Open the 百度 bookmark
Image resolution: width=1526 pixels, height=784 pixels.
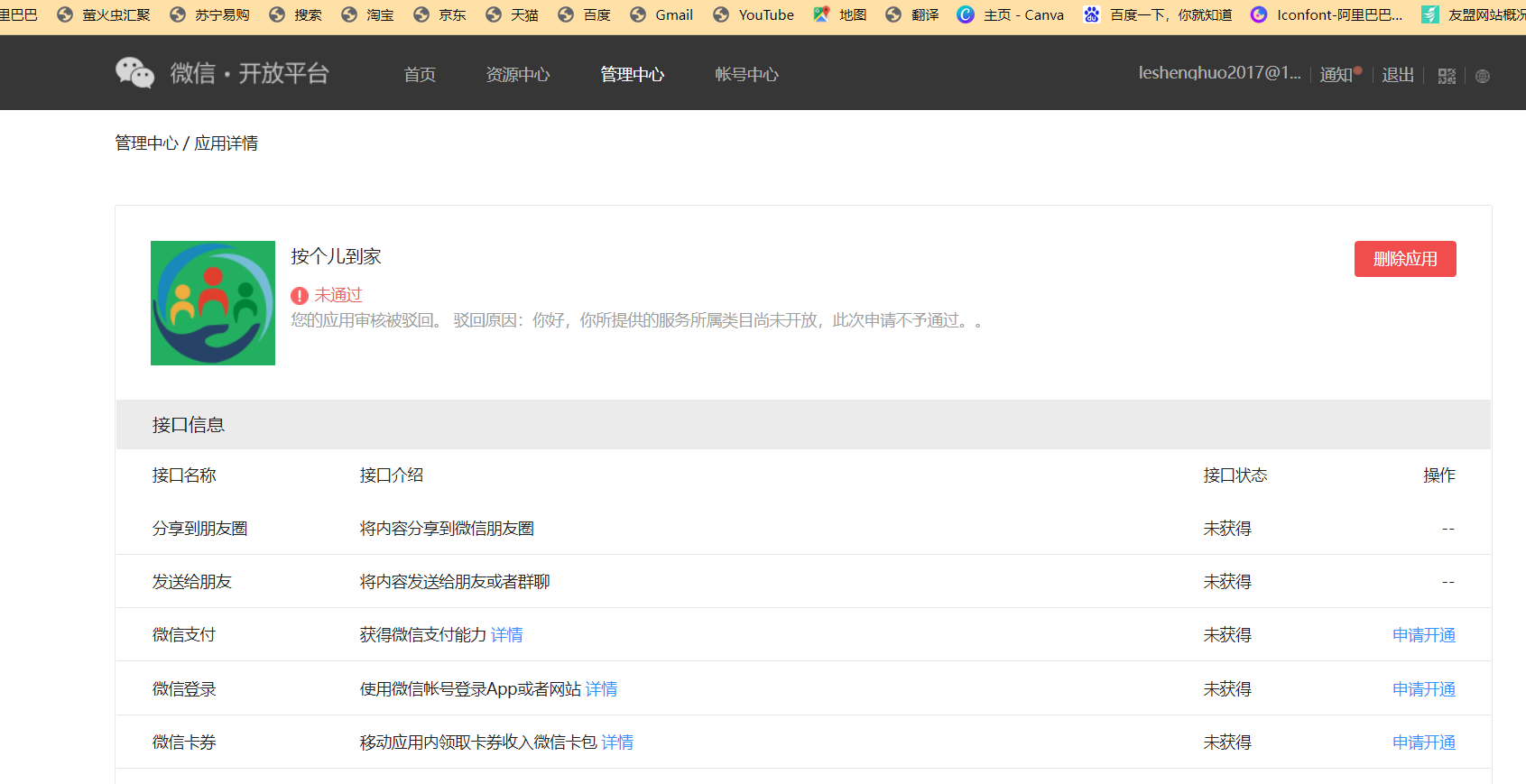584,14
